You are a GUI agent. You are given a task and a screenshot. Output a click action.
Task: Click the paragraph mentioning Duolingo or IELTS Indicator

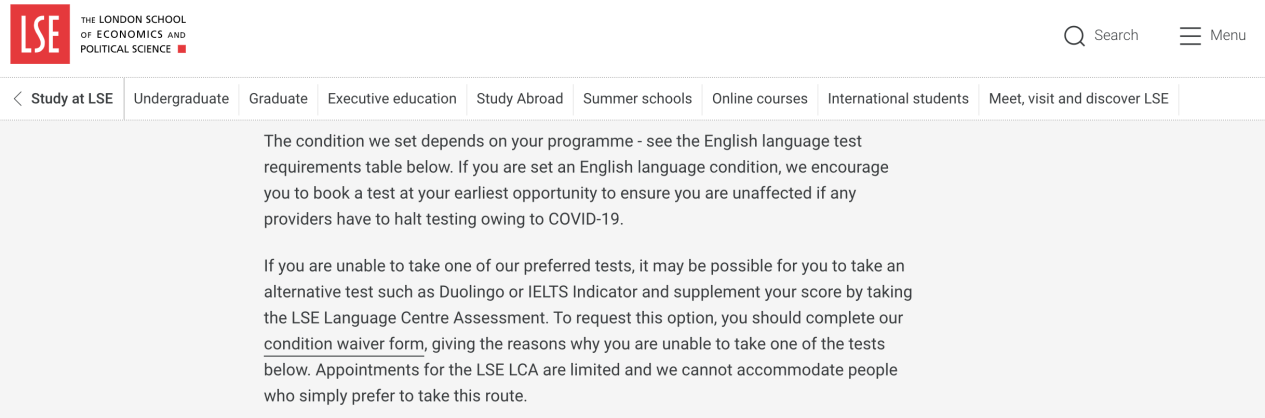(x=588, y=331)
